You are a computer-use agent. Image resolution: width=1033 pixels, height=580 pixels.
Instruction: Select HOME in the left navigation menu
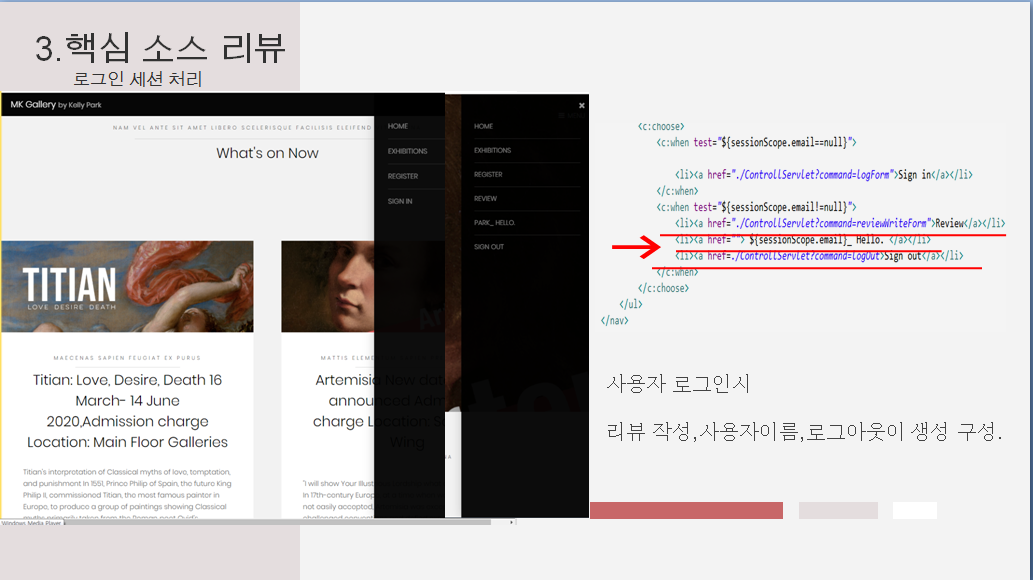point(397,126)
